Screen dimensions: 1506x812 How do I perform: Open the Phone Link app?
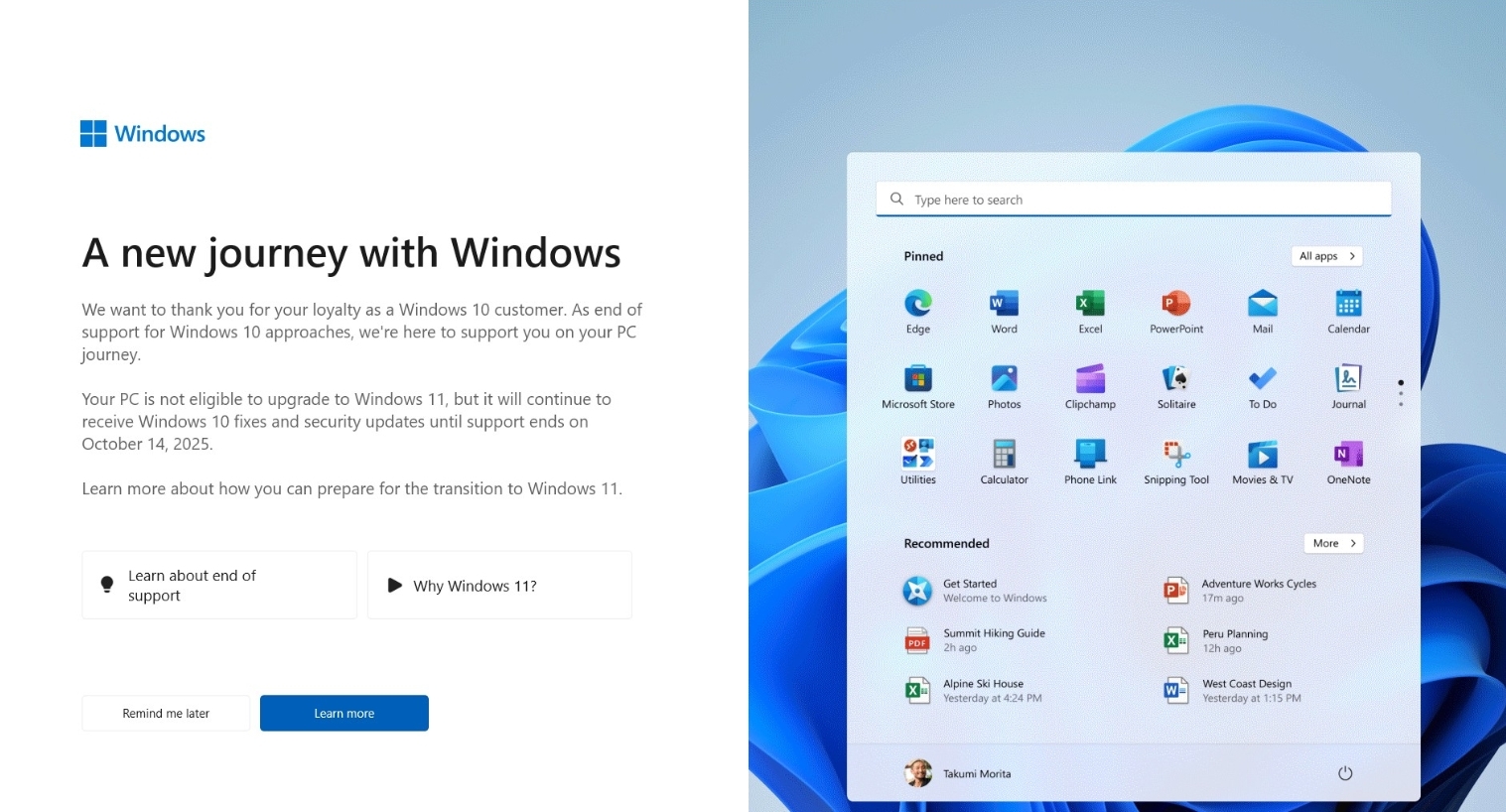click(x=1090, y=454)
